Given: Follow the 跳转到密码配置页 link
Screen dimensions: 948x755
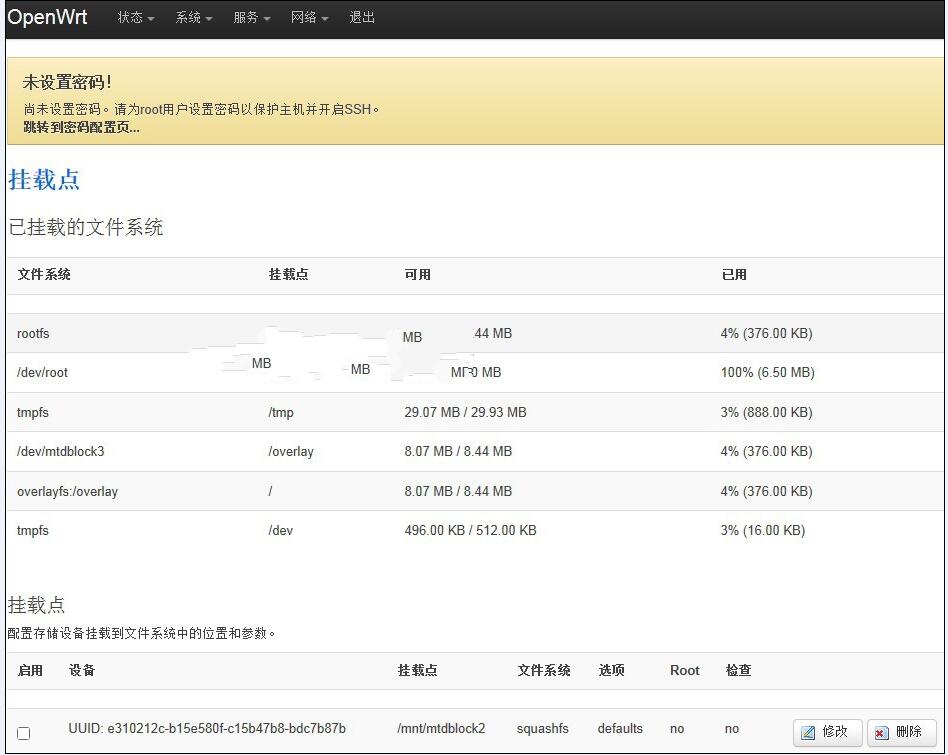Looking at the screenshot, I should [81, 127].
